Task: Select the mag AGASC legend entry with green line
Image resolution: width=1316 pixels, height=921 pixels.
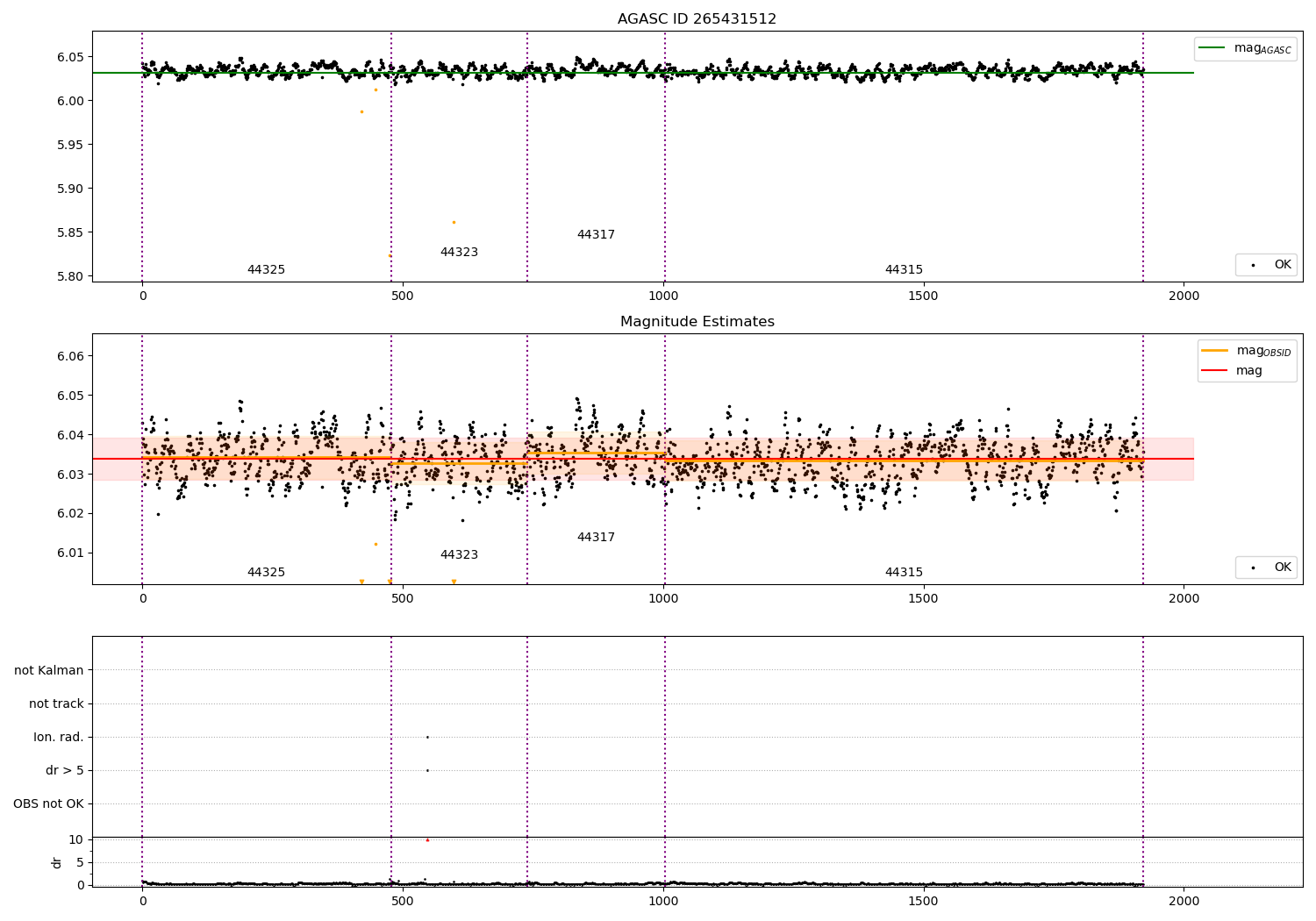Action: 1245,48
